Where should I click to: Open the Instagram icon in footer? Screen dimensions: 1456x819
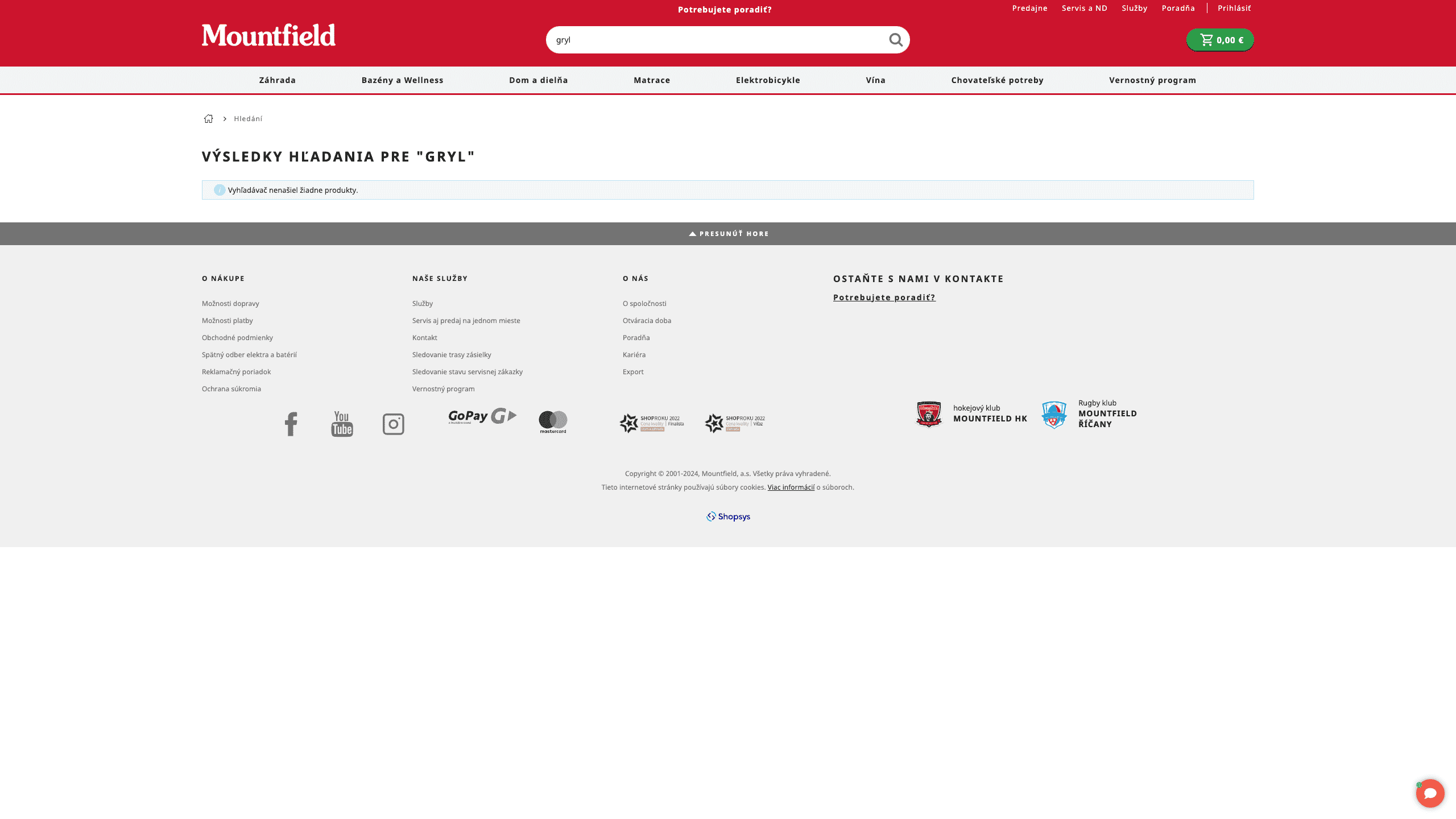coord(393,424)
